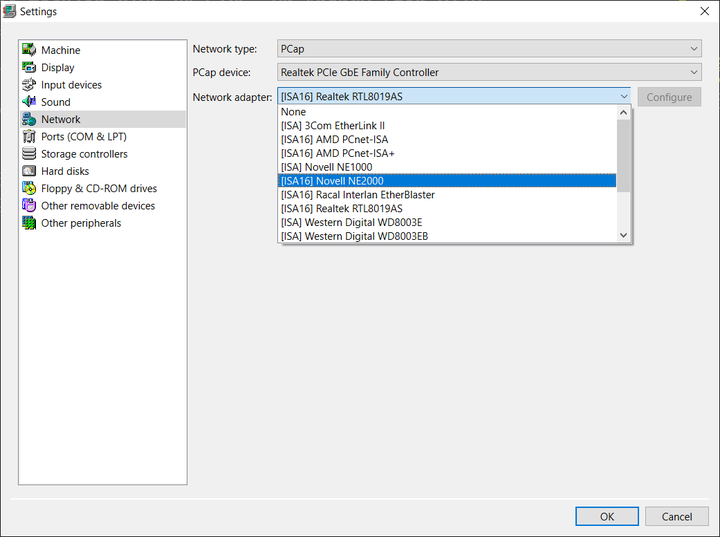
Task: Select Floppy & CD-ROM drives icon
Action: [29, 189]
